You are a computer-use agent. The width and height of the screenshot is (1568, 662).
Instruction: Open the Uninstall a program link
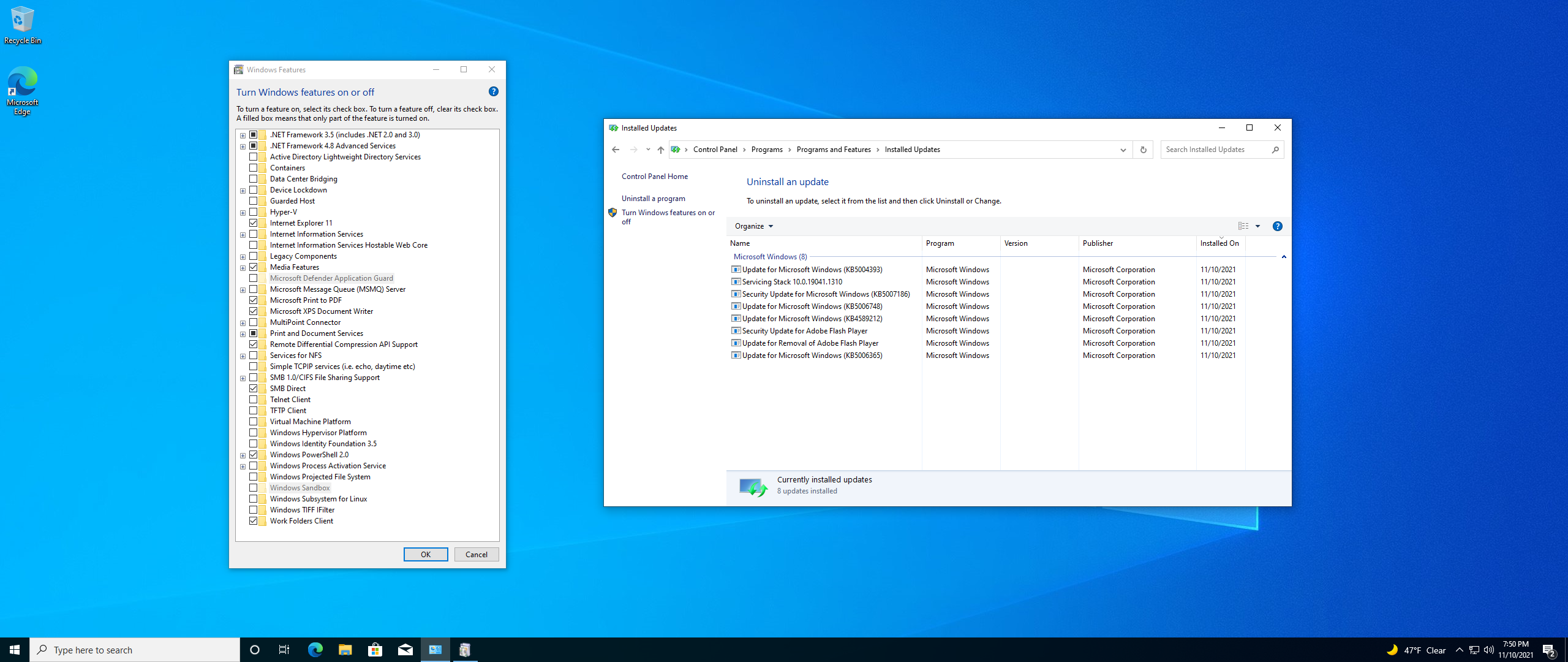[x=654, y=199]
